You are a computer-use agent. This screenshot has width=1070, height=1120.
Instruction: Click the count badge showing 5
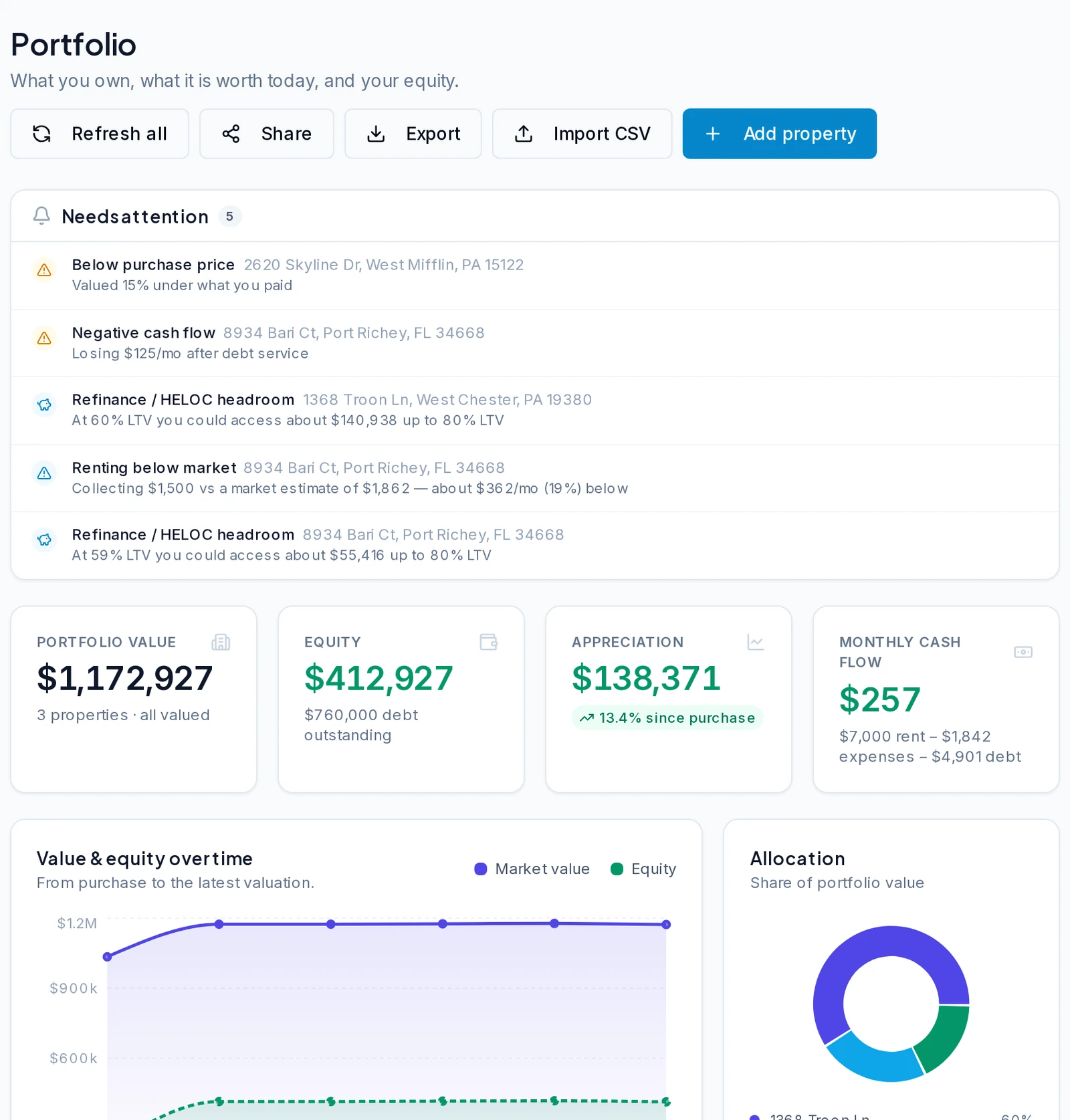click(229, 217)
